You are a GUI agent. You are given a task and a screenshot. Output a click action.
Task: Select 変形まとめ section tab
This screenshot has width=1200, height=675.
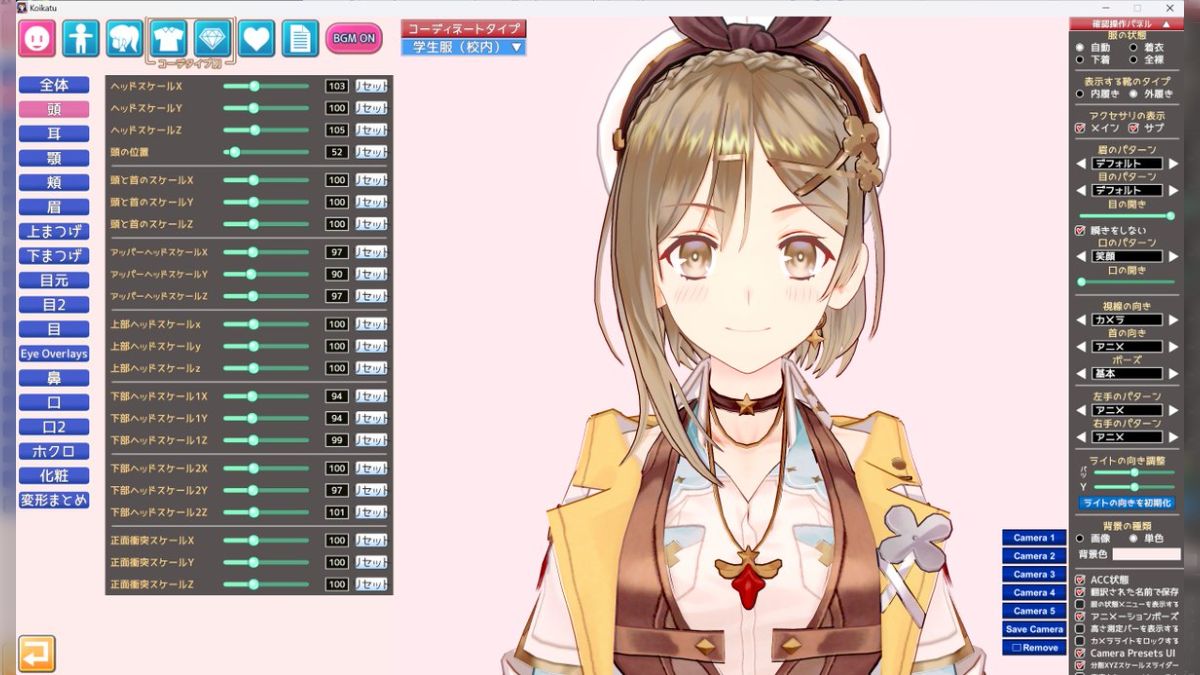click(54, 499)
